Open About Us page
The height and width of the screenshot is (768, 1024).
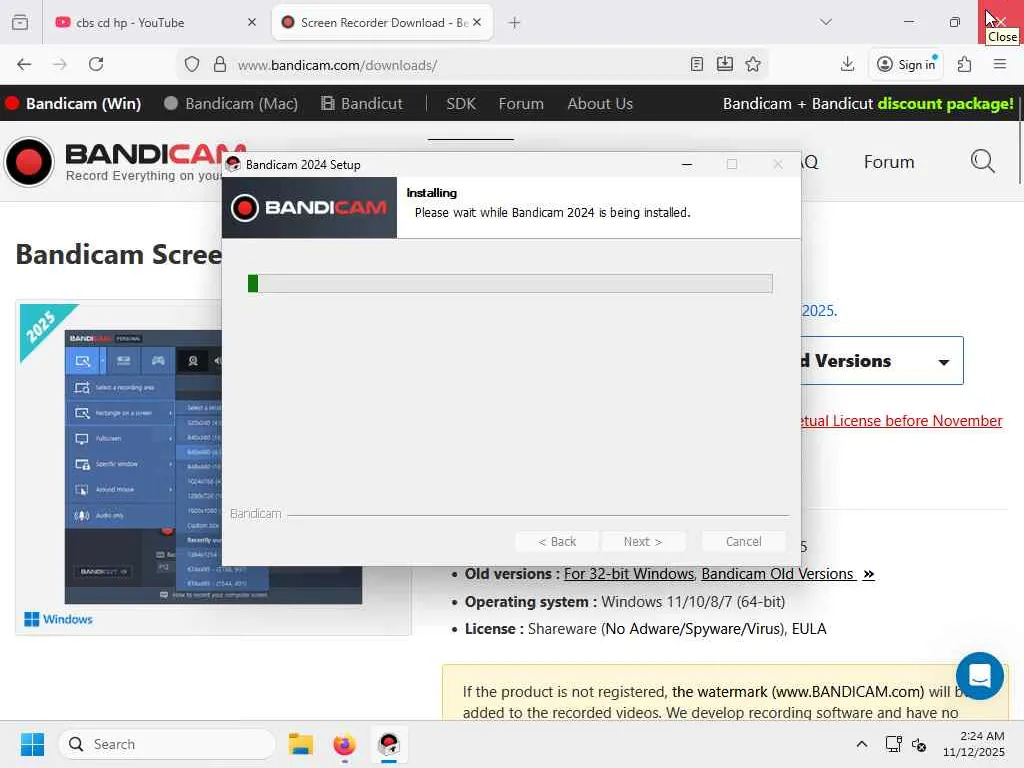tap(600, 103)
